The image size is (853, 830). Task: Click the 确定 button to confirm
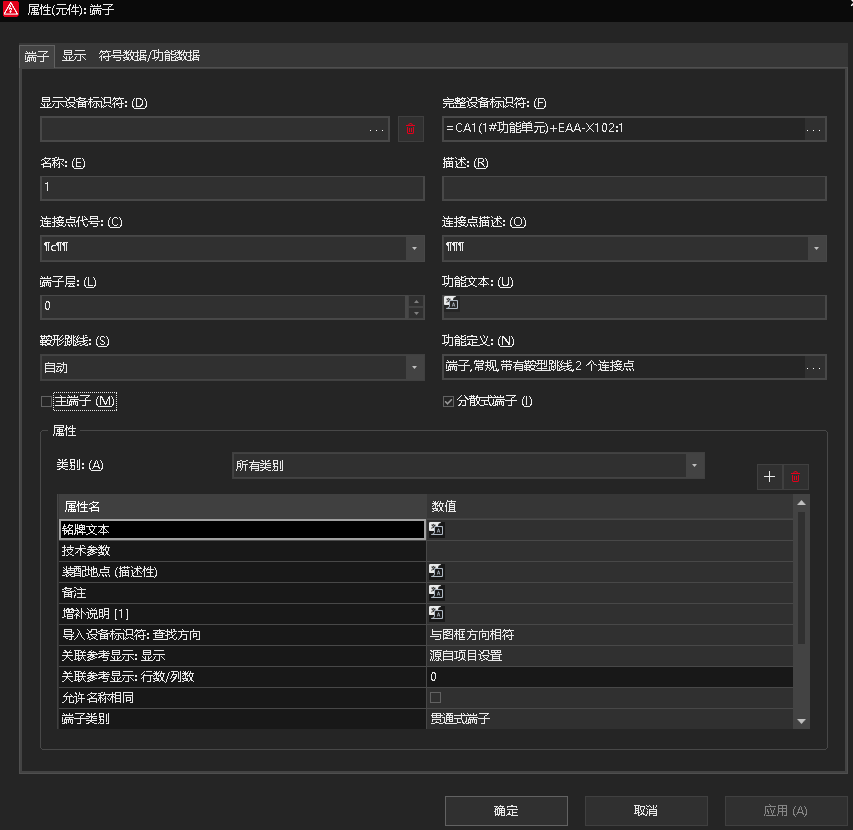point(505,810)
